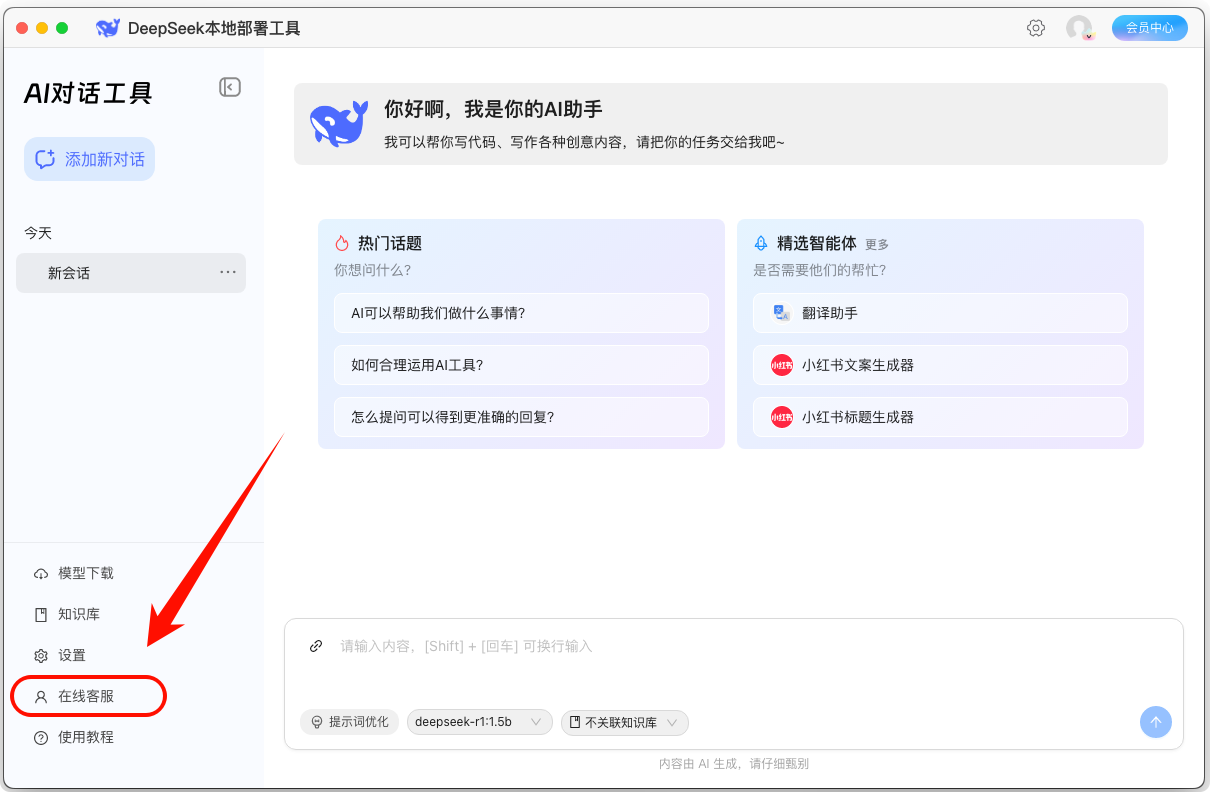Open 小红书标题生成器 agent
1210x792 pixels.
(940, 417)
